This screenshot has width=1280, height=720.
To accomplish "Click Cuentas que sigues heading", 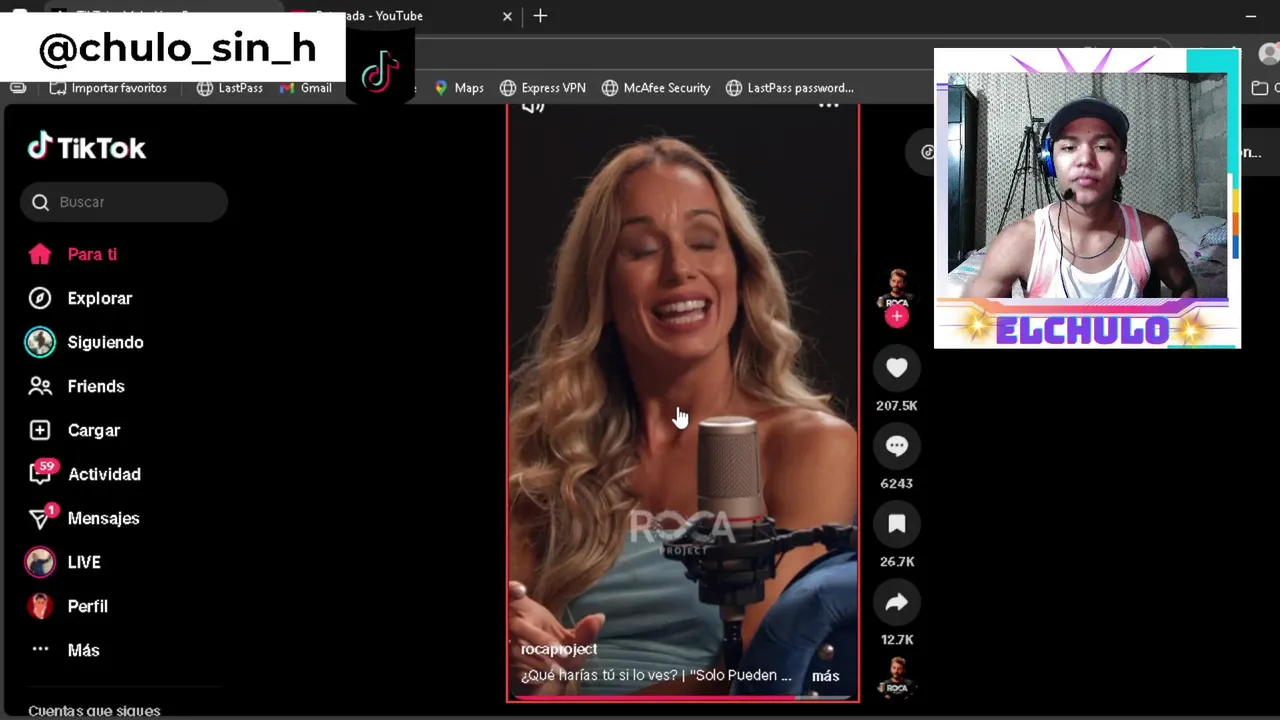I will [94, 711].
